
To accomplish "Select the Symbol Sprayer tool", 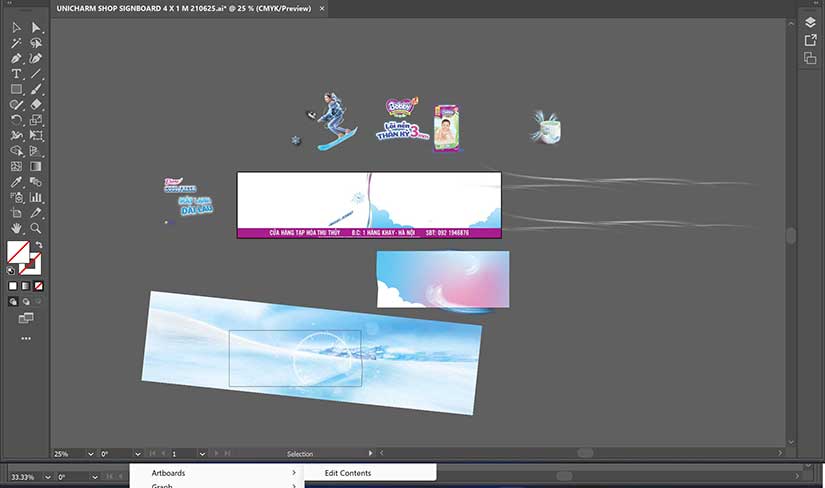I will coord(16,197).
